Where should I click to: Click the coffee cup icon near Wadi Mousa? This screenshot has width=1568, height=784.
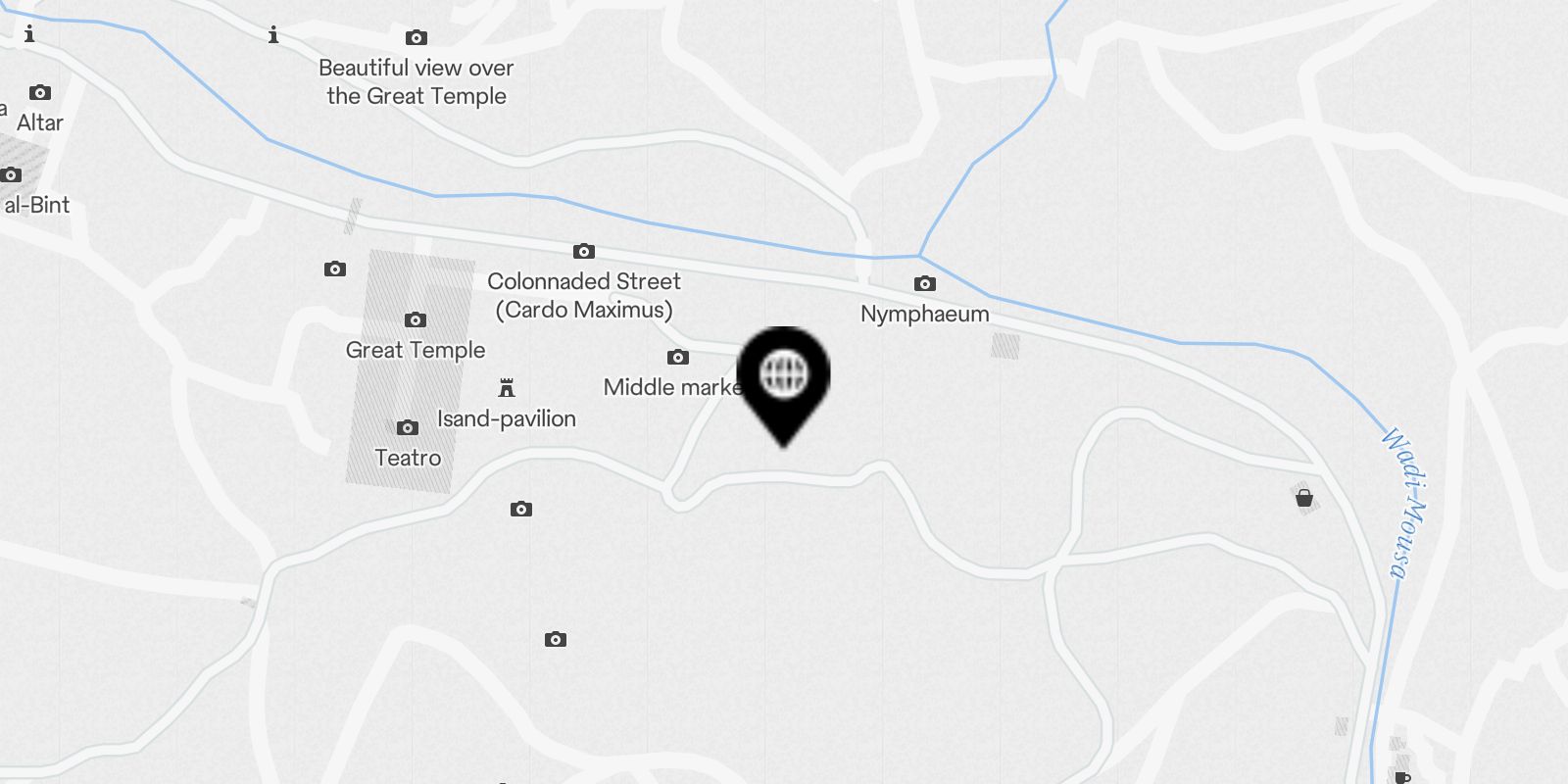click(1402, 778)
